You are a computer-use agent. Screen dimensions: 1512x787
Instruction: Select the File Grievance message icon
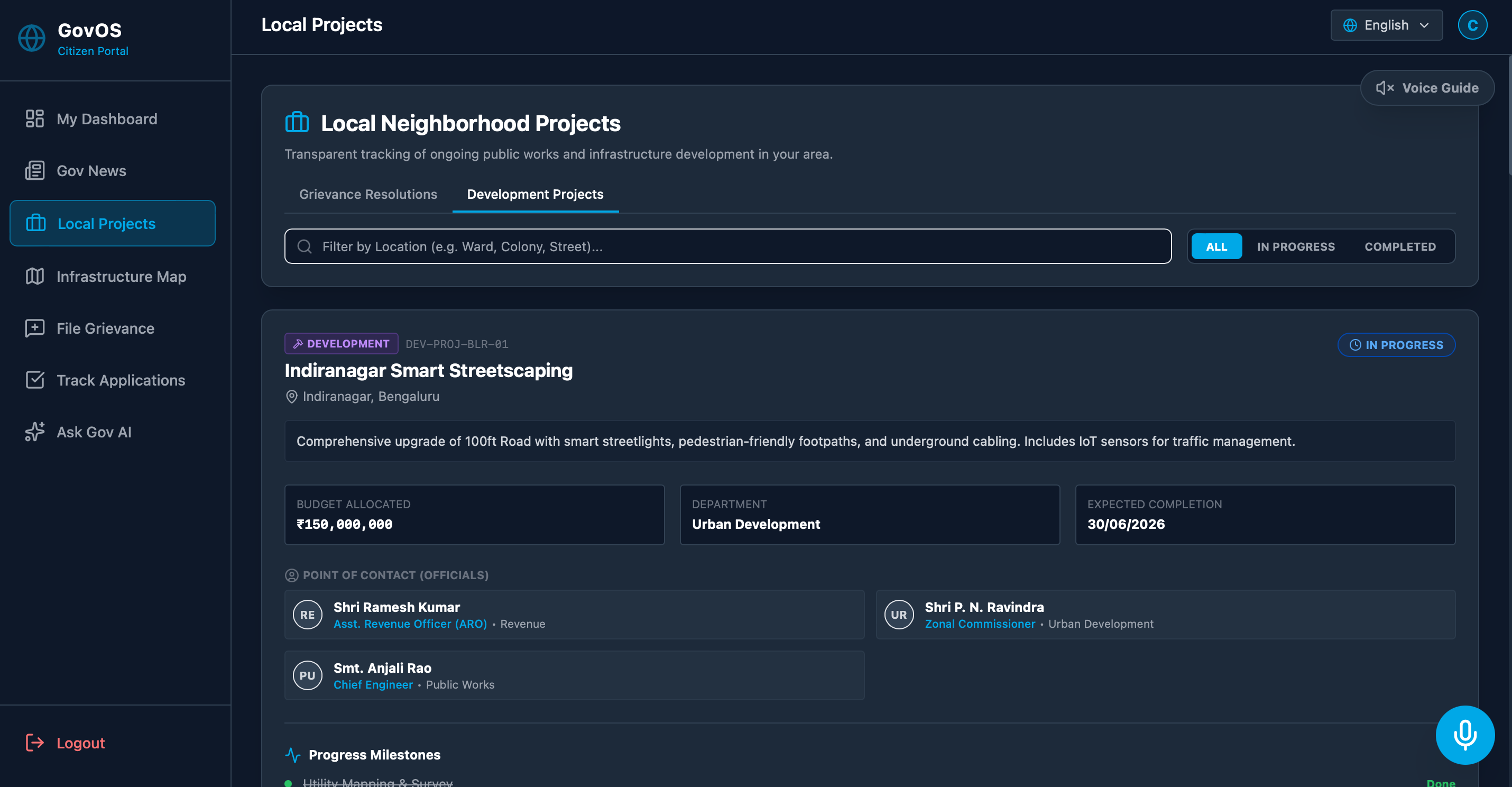[x=35, y=328]
